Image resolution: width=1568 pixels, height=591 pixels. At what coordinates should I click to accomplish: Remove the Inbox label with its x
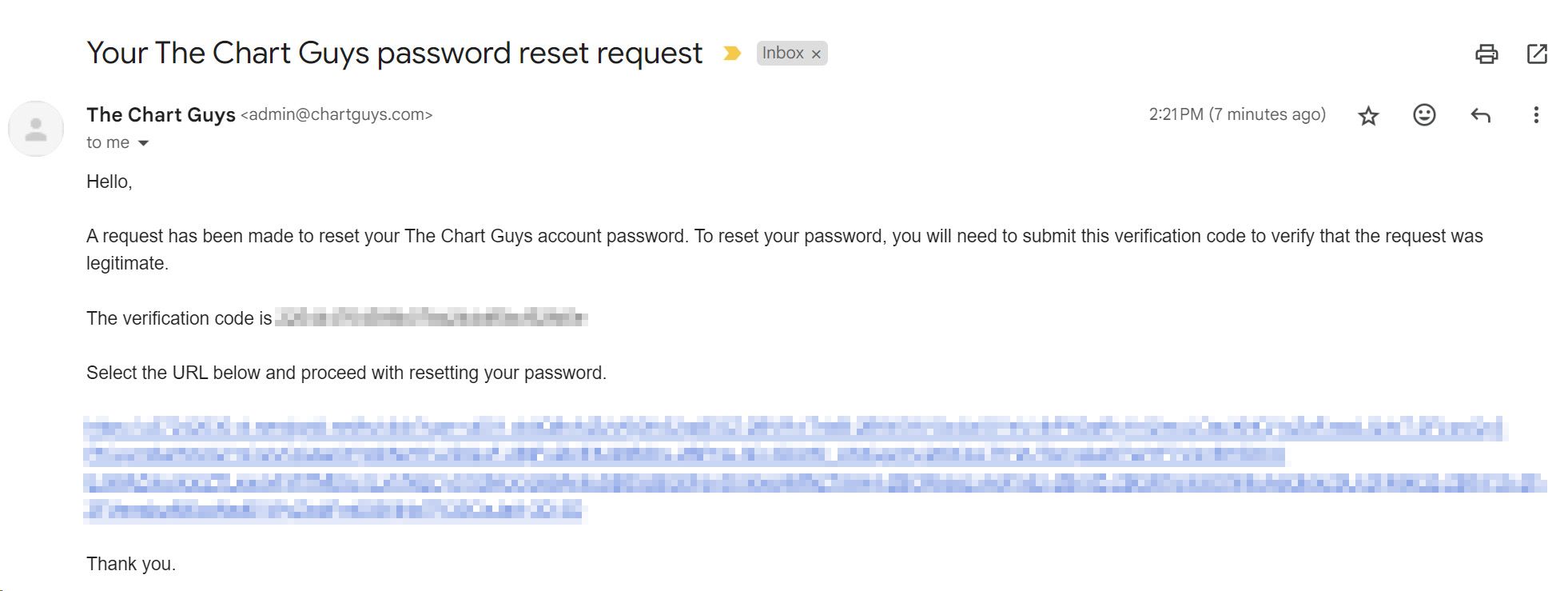click(816, 54)
